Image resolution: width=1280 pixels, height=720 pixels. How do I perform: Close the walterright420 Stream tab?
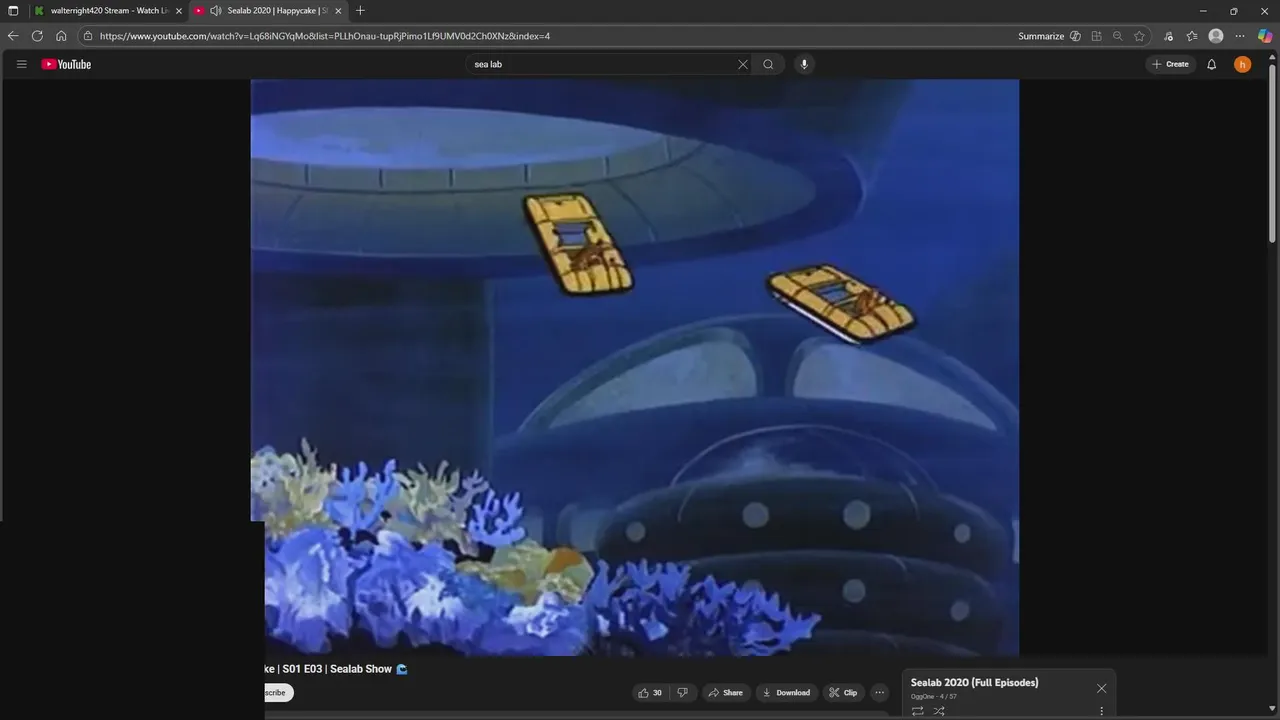point(179,10)
